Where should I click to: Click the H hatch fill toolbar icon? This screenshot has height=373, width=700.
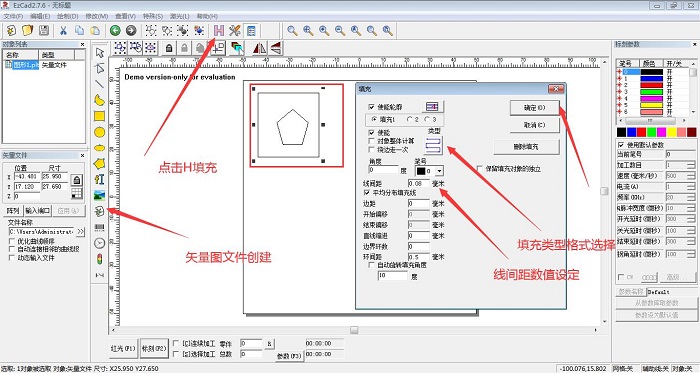click(x=219, y=30)
